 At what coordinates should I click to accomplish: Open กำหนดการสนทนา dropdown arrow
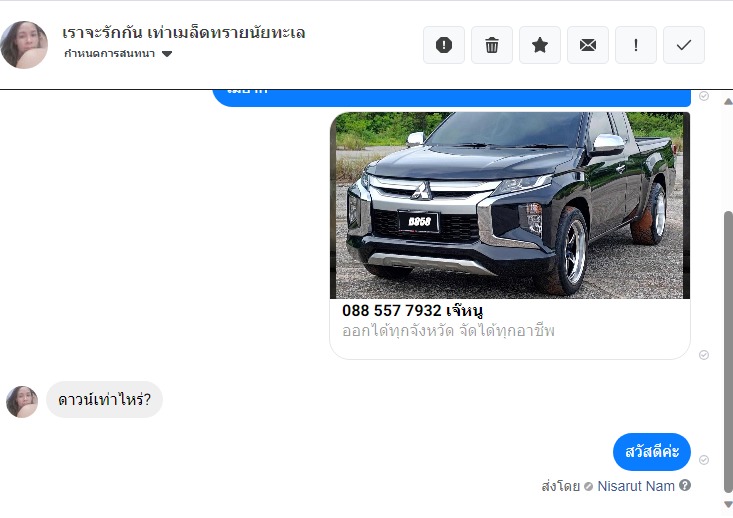(x=167, y=54)
